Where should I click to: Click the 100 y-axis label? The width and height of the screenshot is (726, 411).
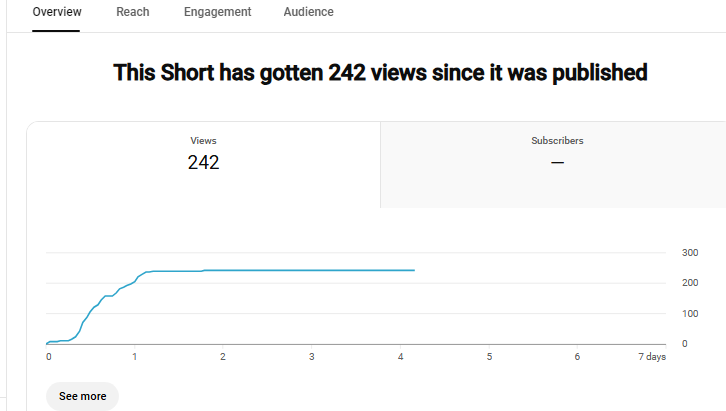690,314
